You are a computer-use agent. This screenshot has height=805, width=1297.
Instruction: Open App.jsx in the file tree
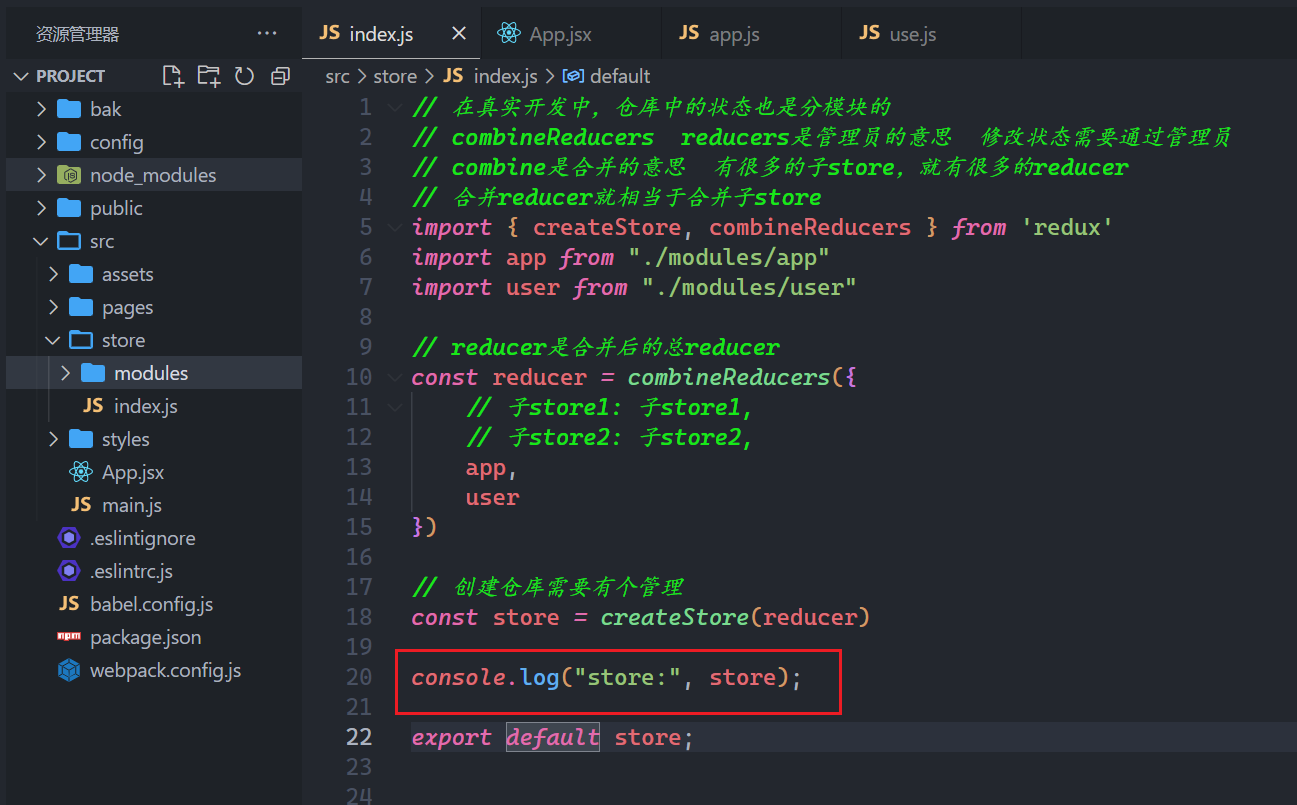point(132,472)
